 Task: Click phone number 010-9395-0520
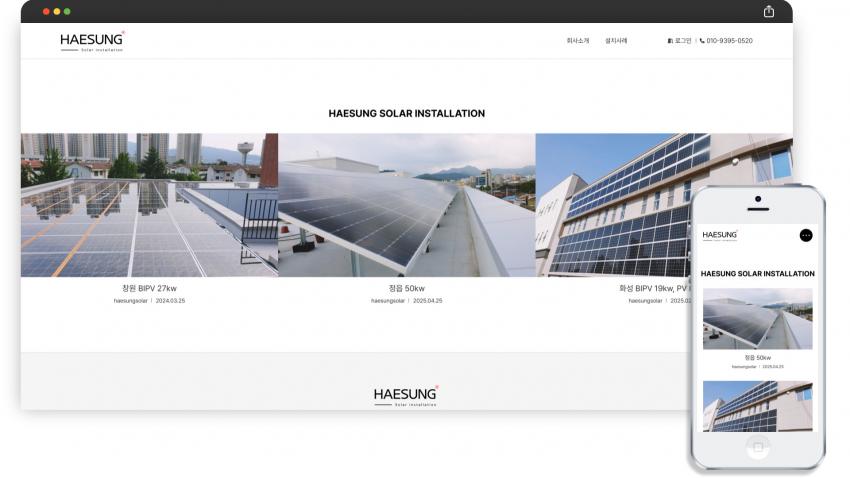726,41
